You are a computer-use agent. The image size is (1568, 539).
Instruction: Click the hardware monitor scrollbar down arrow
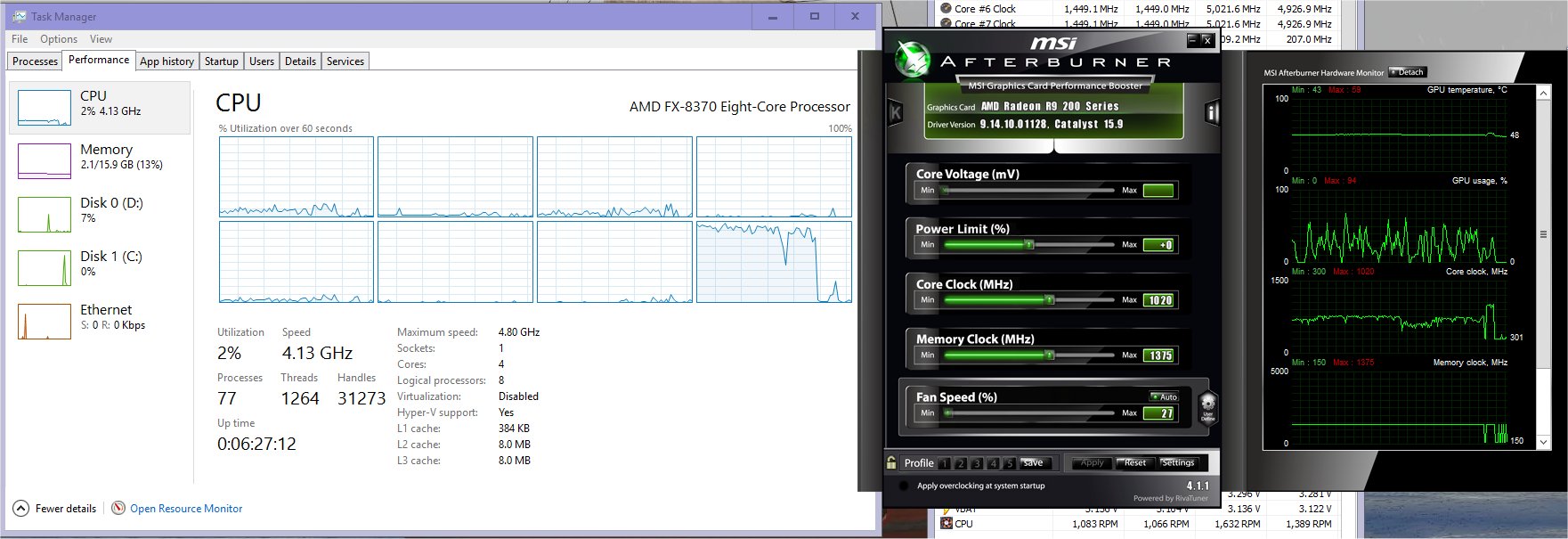point(1543,443)
